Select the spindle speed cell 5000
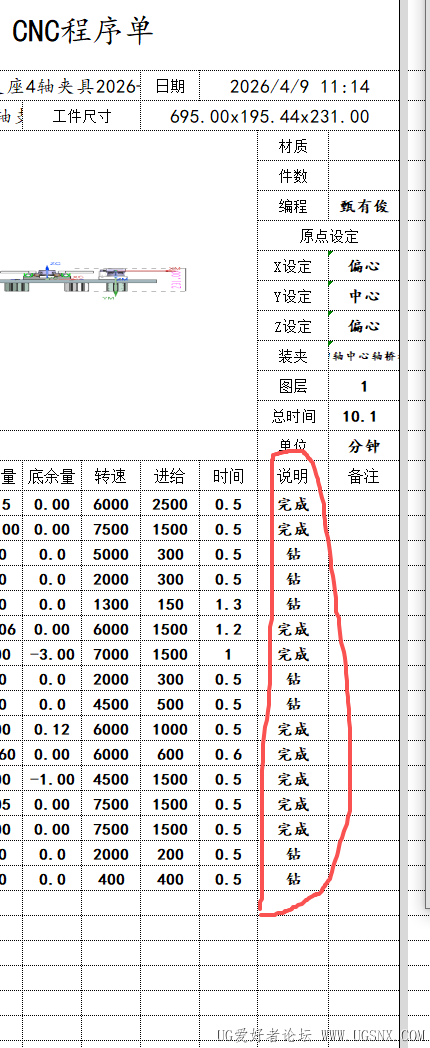This screenshot has height=1048, width=430. point(111,554)
